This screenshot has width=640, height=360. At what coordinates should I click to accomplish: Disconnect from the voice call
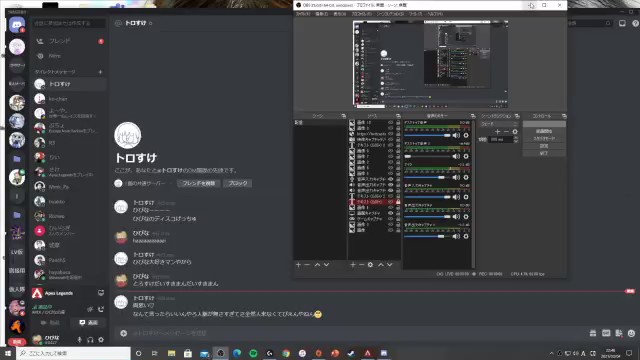[101, 309]
